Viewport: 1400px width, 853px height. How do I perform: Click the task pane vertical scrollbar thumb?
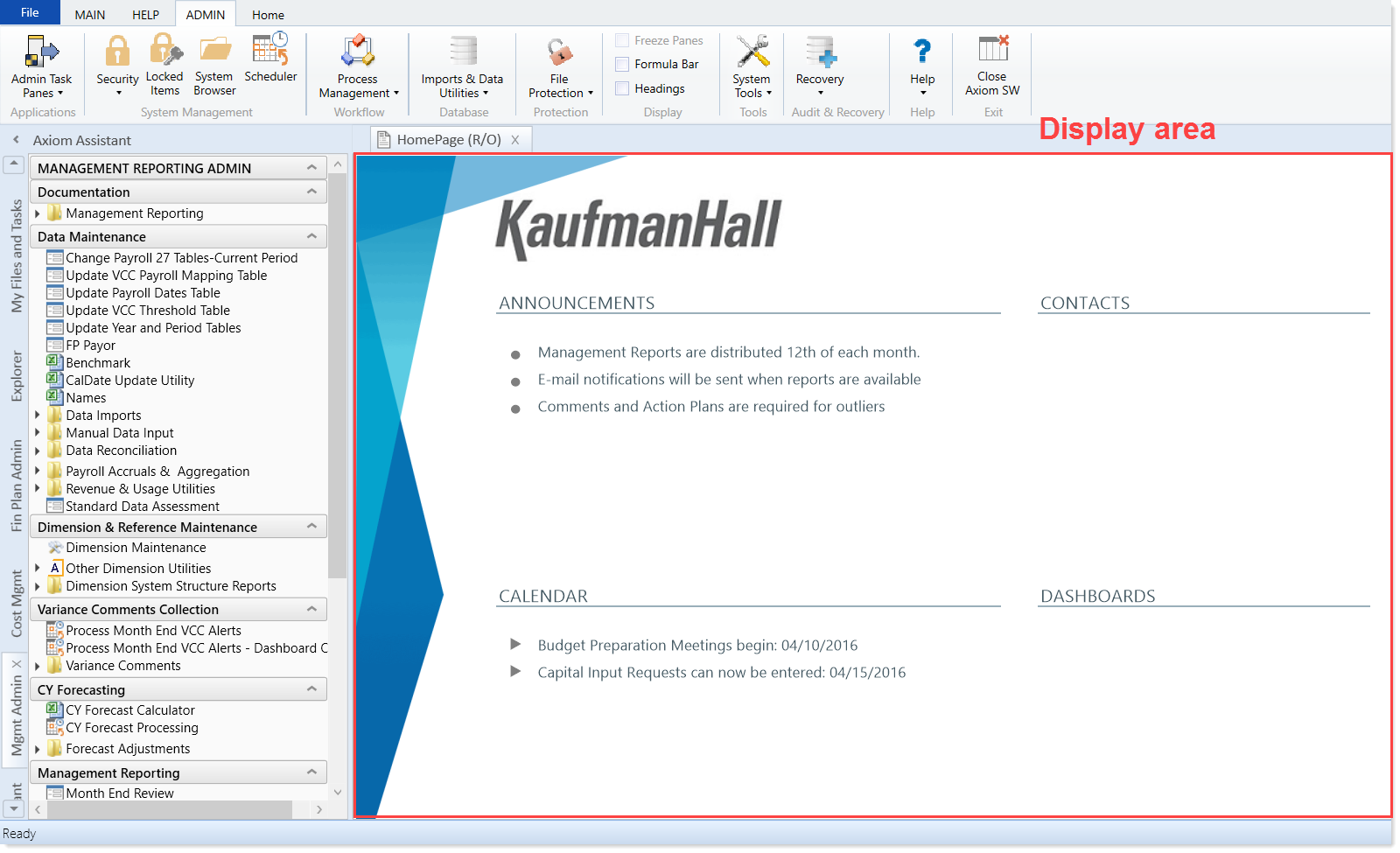(337, 374)
